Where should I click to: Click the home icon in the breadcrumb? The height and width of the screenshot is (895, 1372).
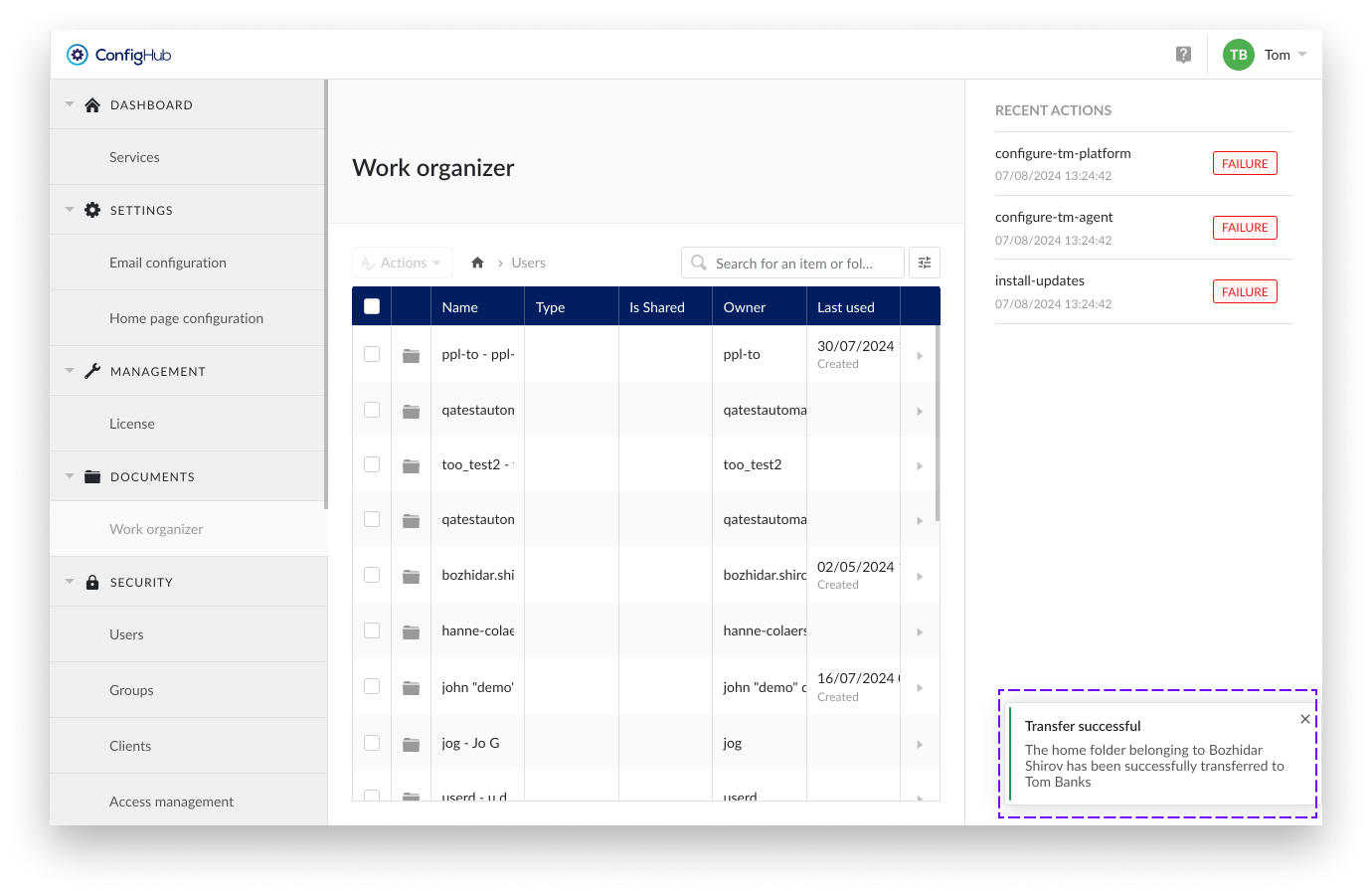(x=477, y=262)
